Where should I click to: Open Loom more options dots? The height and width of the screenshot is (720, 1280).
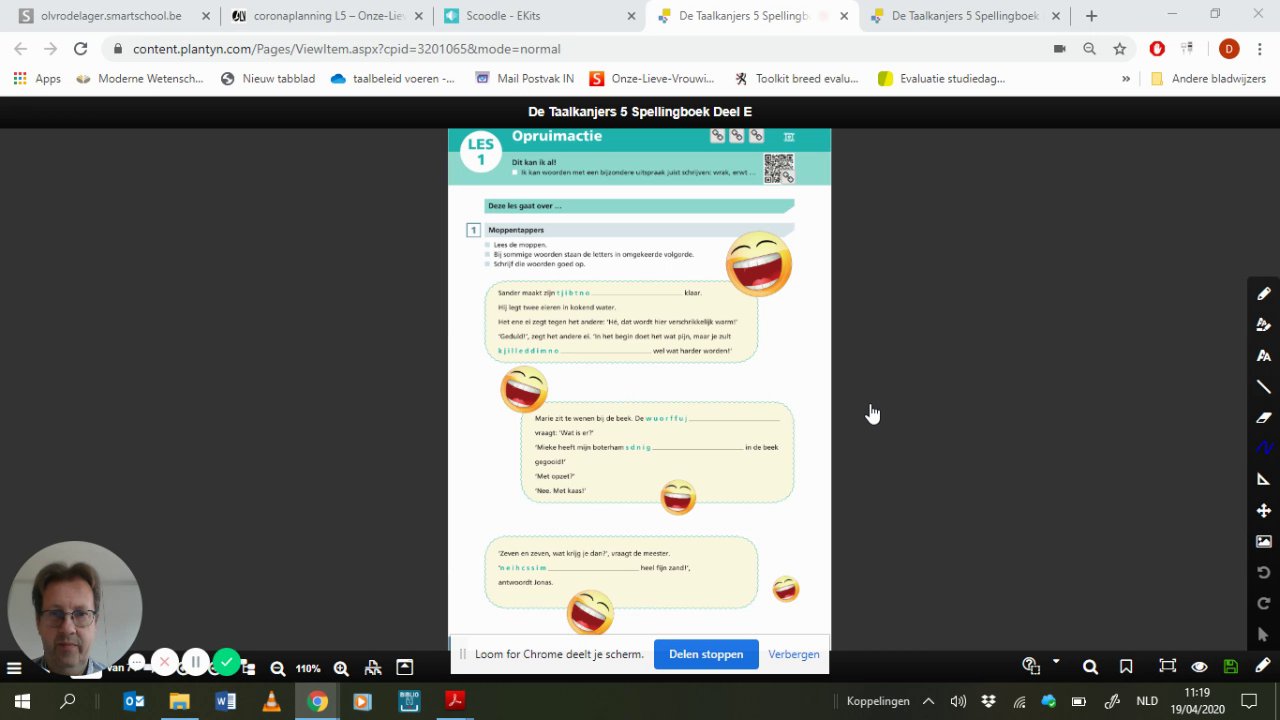pyautogui.click(x=137, y=661)
